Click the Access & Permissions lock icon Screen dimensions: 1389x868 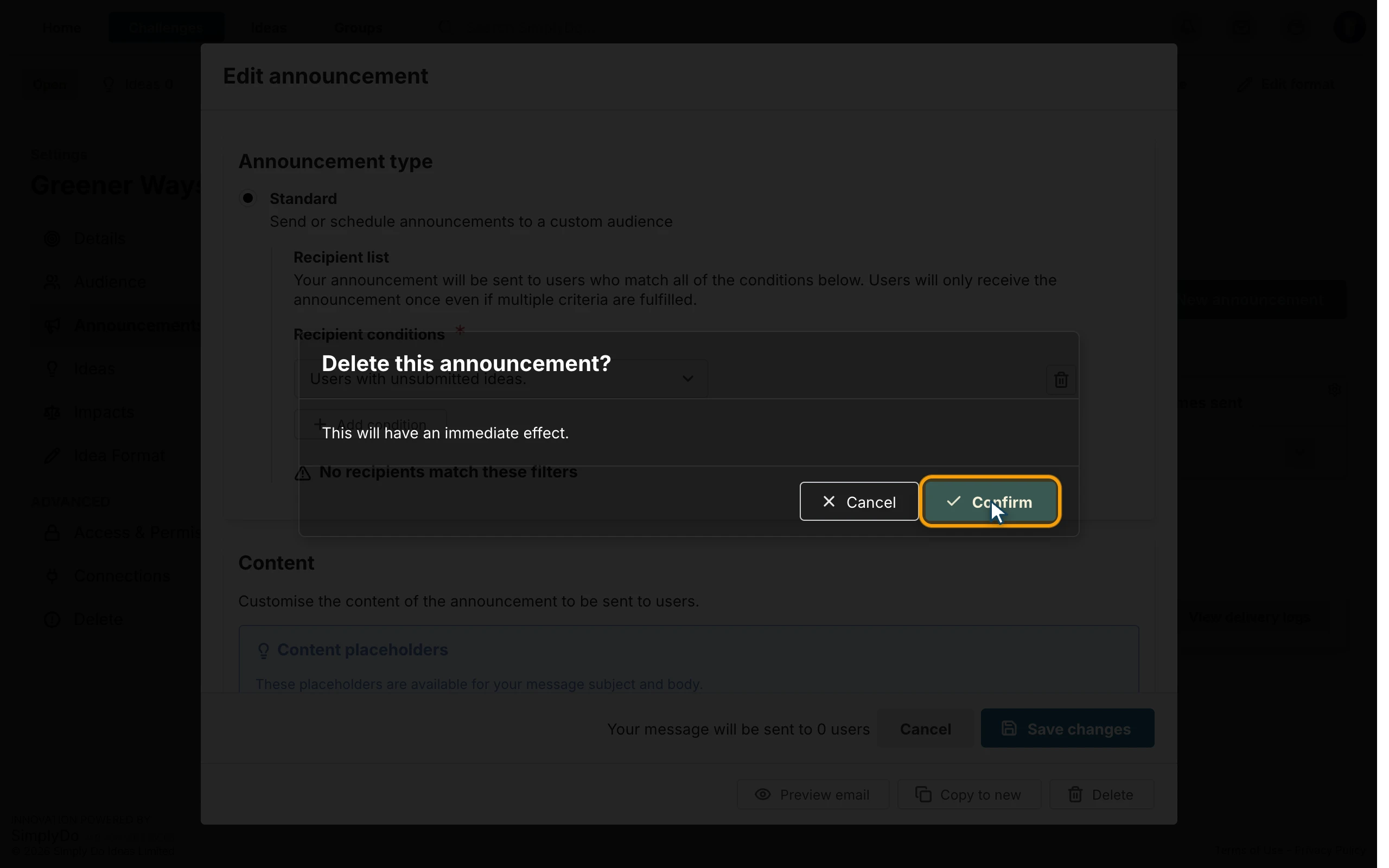tap(52, 533)
